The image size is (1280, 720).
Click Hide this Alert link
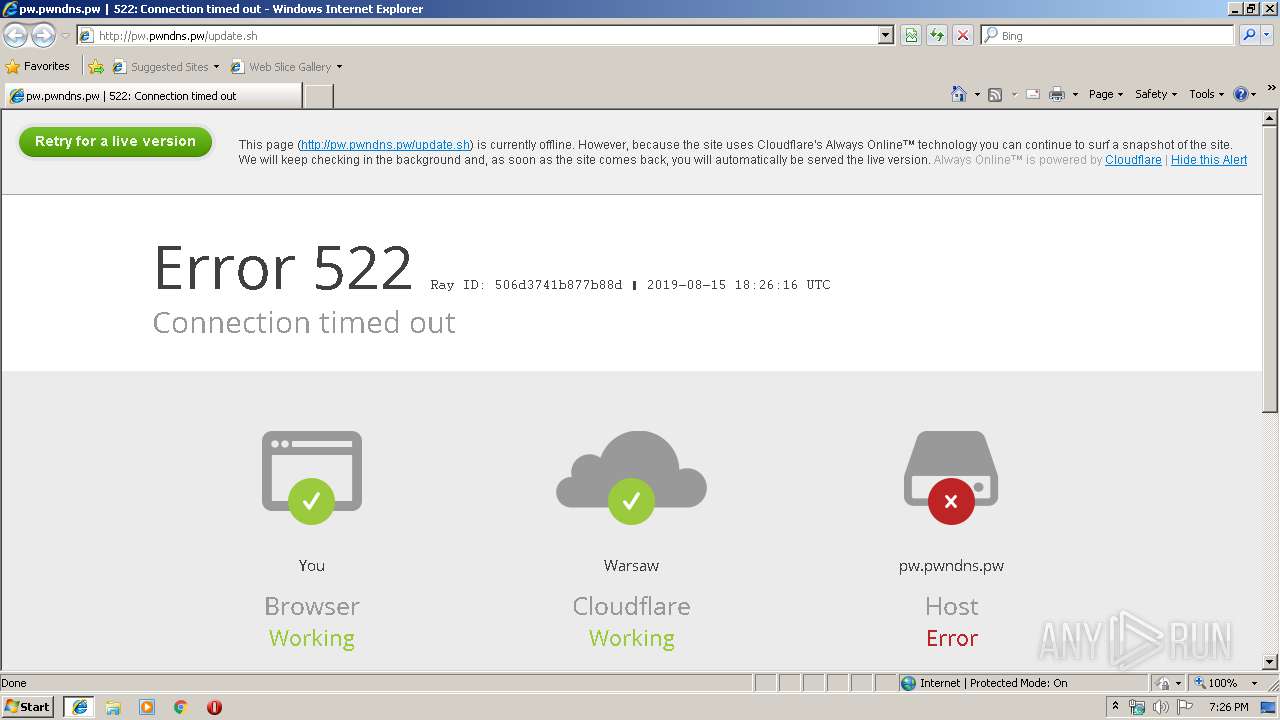click(x=1209, y=160)
